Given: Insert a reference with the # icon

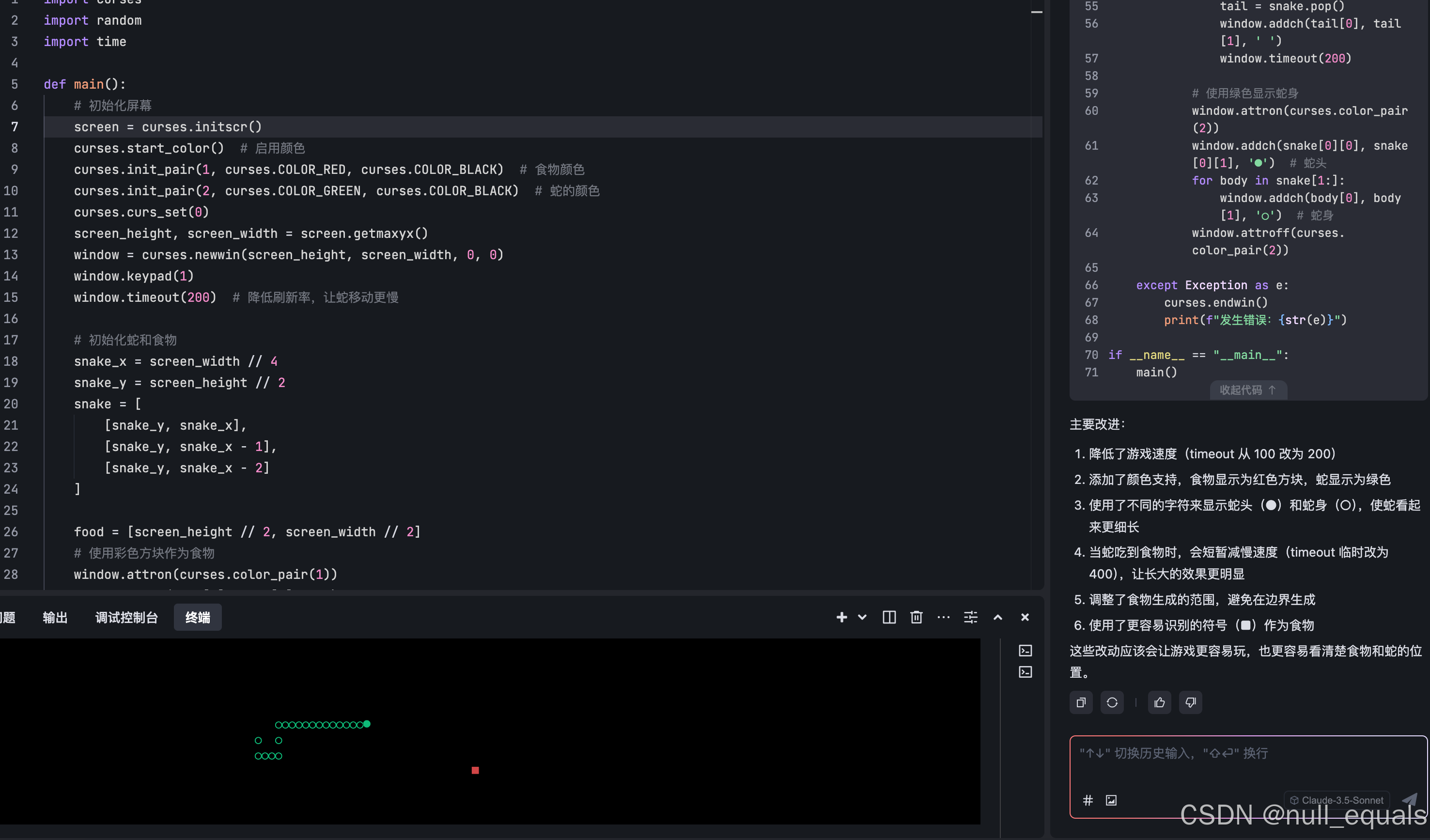Looking at the screenshot, I should pos(1088,800).
